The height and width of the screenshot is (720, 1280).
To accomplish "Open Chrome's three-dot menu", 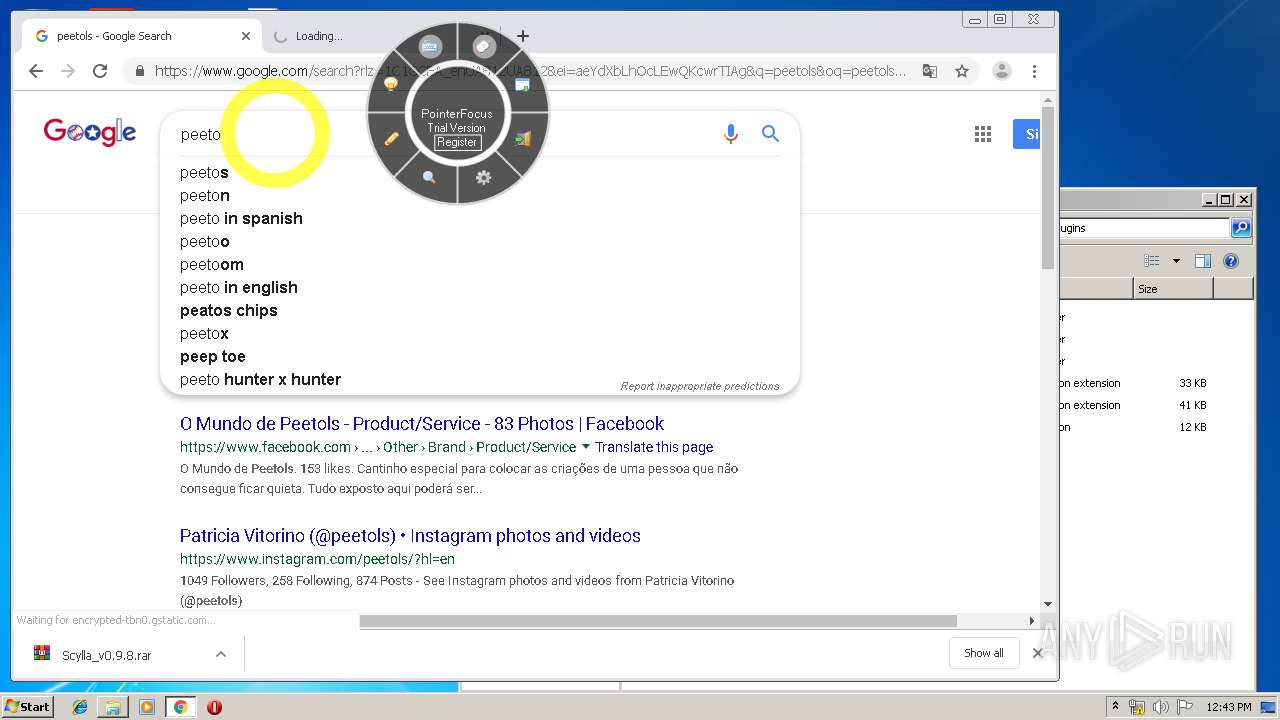I will tap(1034, 71).
